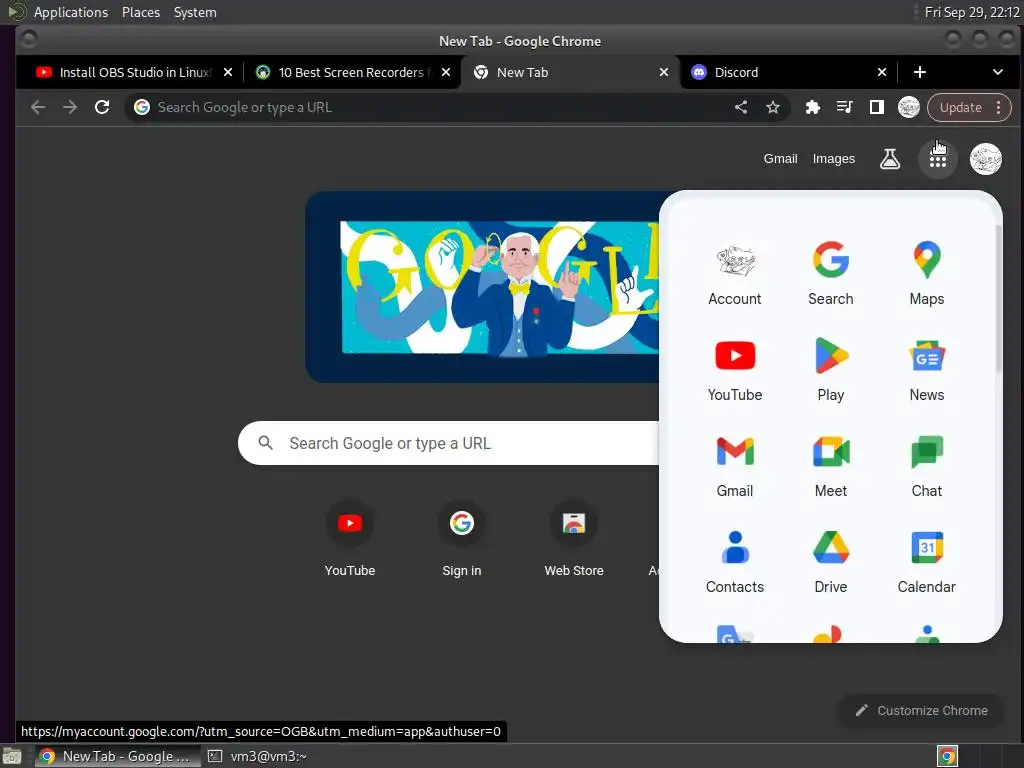The image size is (1024, 768).
Task: Open the Google Doodle image
Action: (x=483, y=287)
